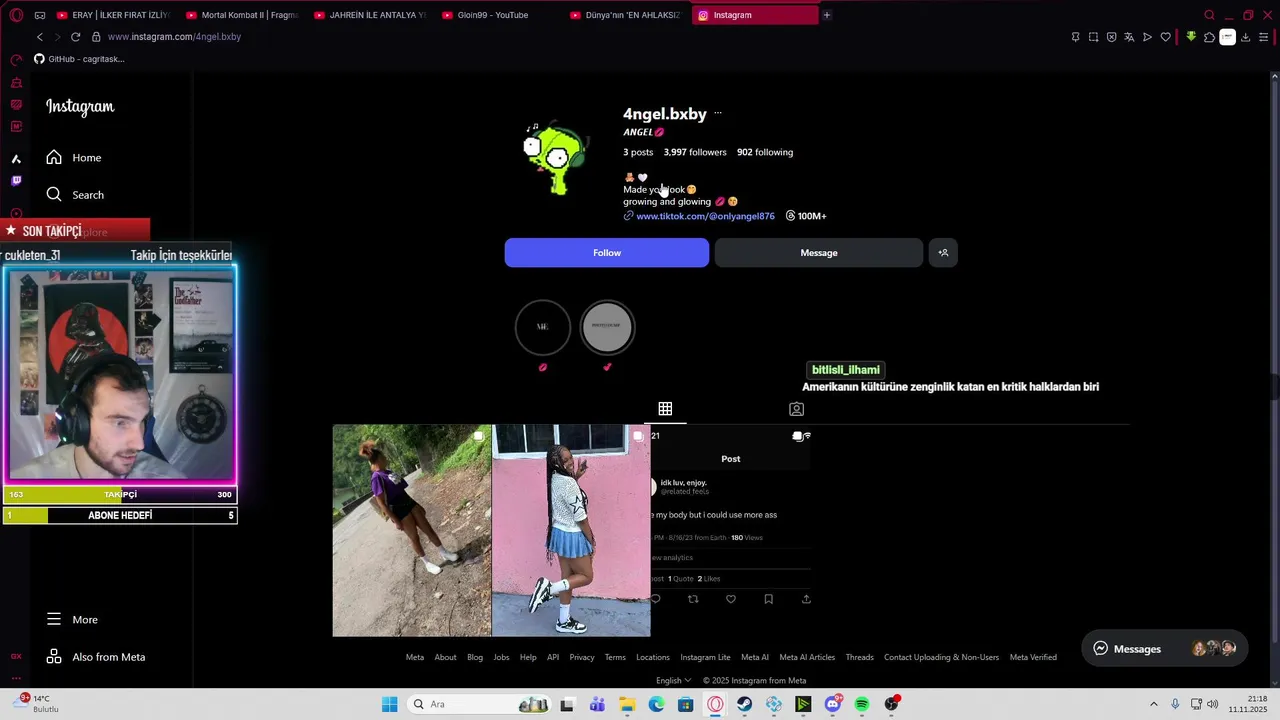This screenshot has height=720, width=1280.
Task: Open the profile options three-dot menu
Action: [718, 114]
